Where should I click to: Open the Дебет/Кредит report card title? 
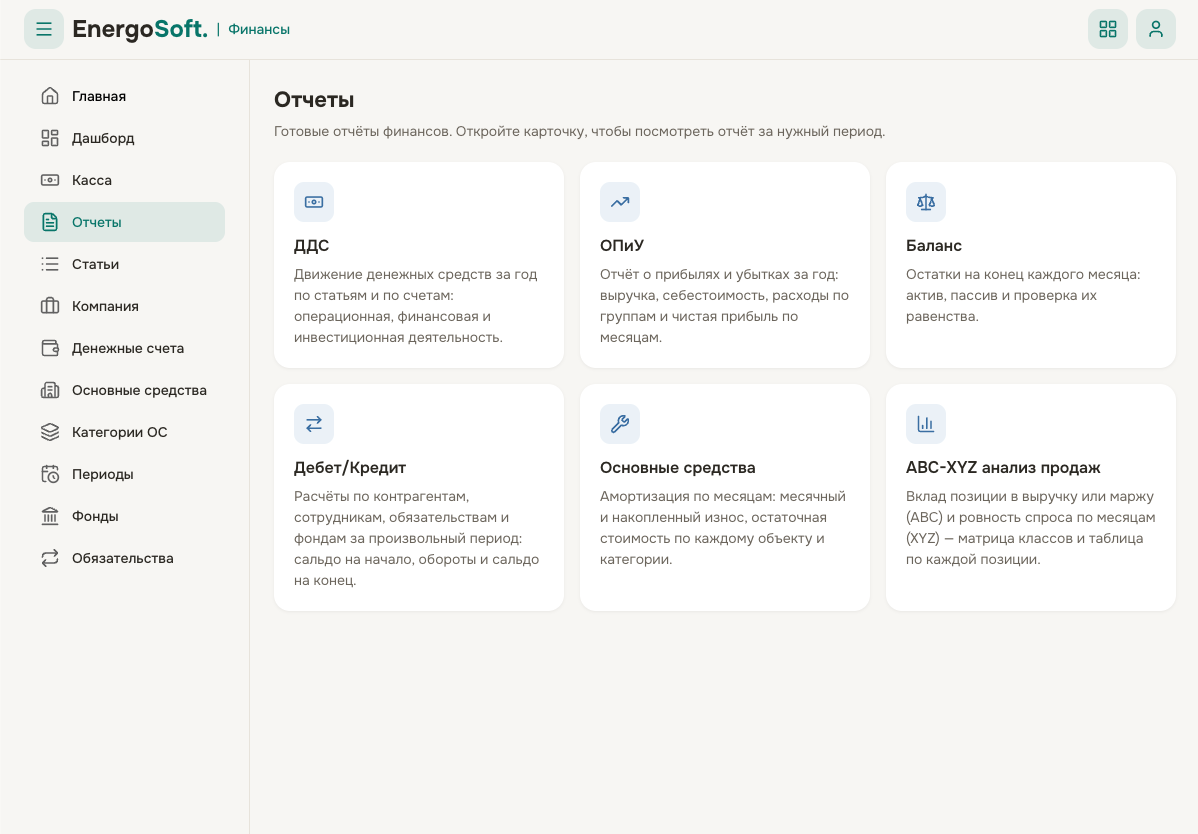click(x=350, y=467)
